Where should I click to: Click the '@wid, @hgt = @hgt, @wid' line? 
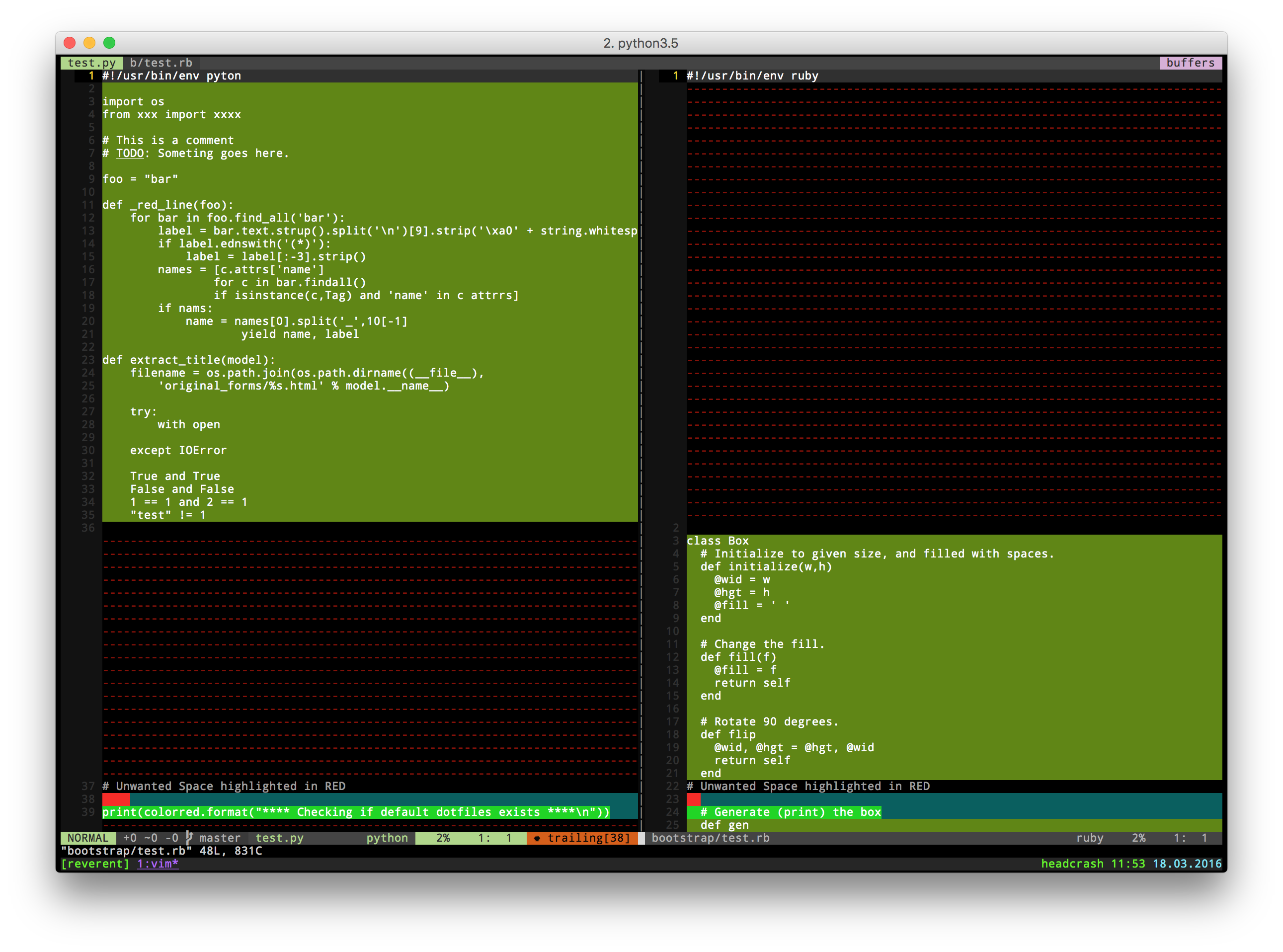[x=794, y=748]
